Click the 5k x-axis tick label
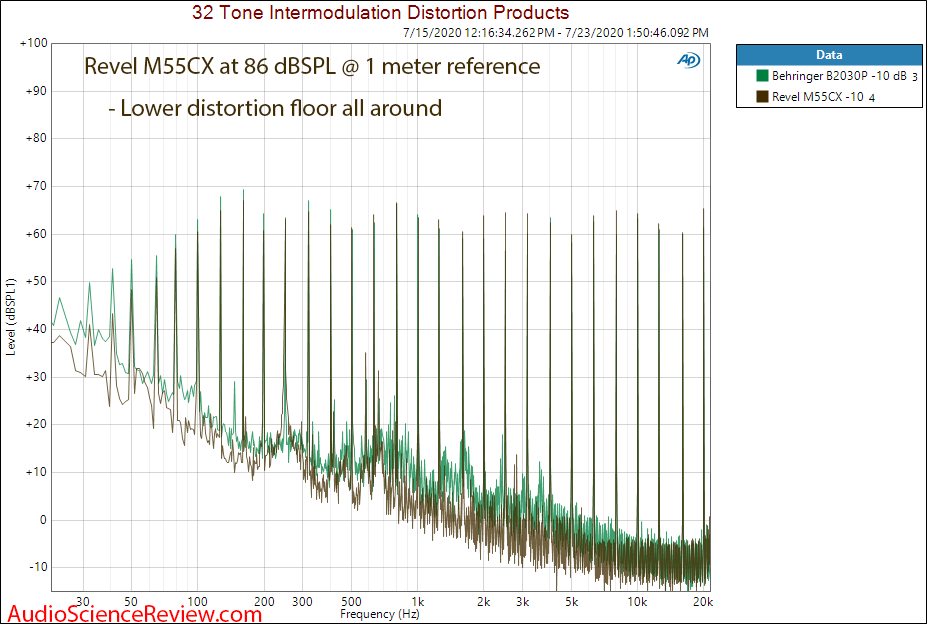 coord(572,602)
